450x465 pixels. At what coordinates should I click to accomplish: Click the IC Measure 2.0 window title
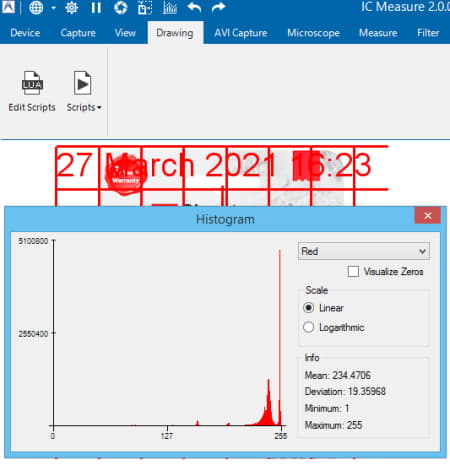405,7
